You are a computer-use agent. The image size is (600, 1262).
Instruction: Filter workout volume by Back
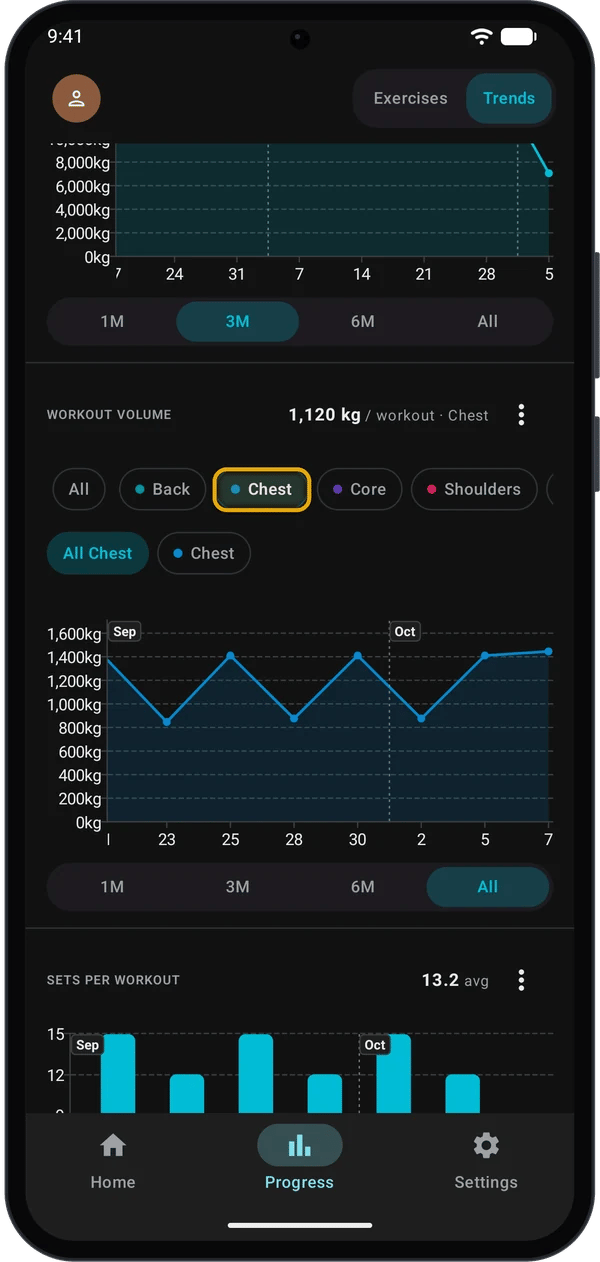(162, 489)
